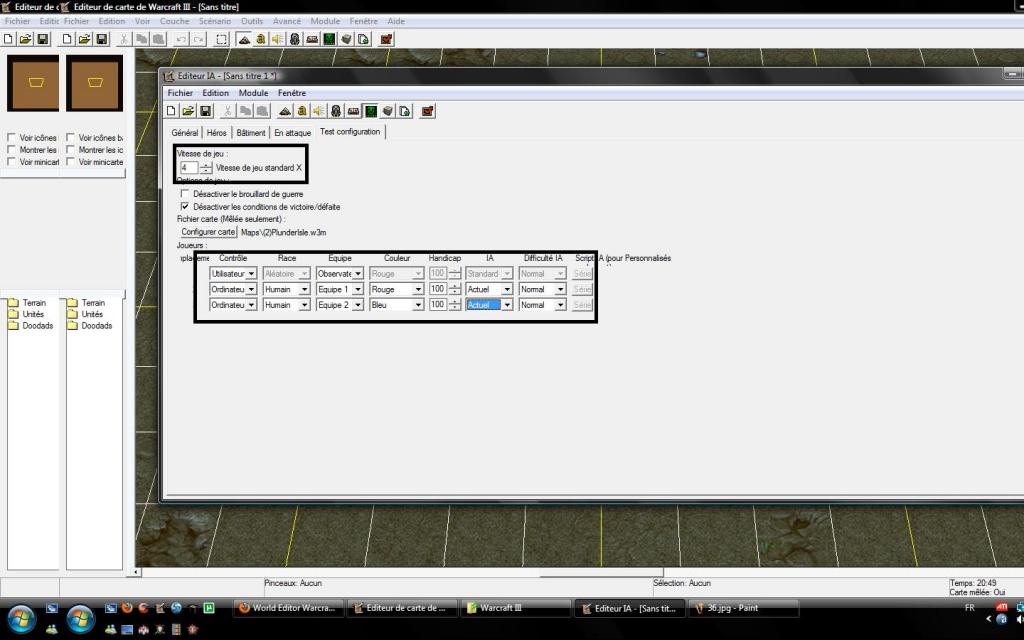Image resolution: width=1024 pixels, height=640 pixels.
Task: Open Object Manager cube icon in Editeur IA toolbar
Action: tap(387, 111)
